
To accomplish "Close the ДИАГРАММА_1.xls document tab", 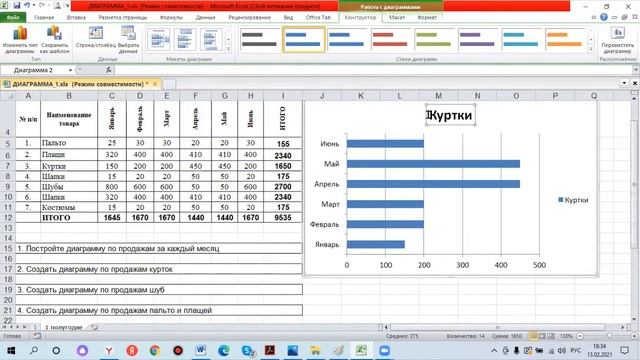I will click(155, 84).
